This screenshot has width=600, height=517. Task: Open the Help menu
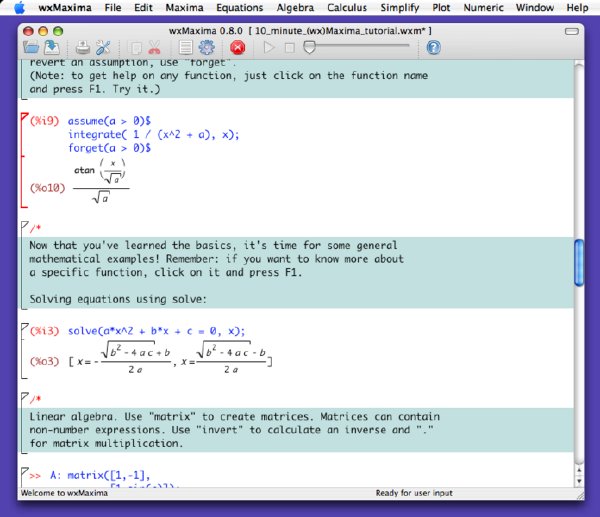coord(577,7)
